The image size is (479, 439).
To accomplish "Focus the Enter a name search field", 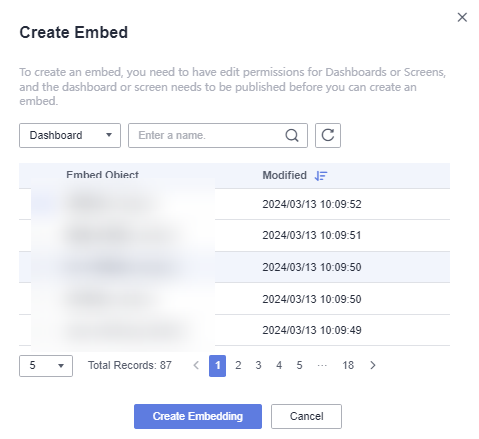I will tap(207, 135).
